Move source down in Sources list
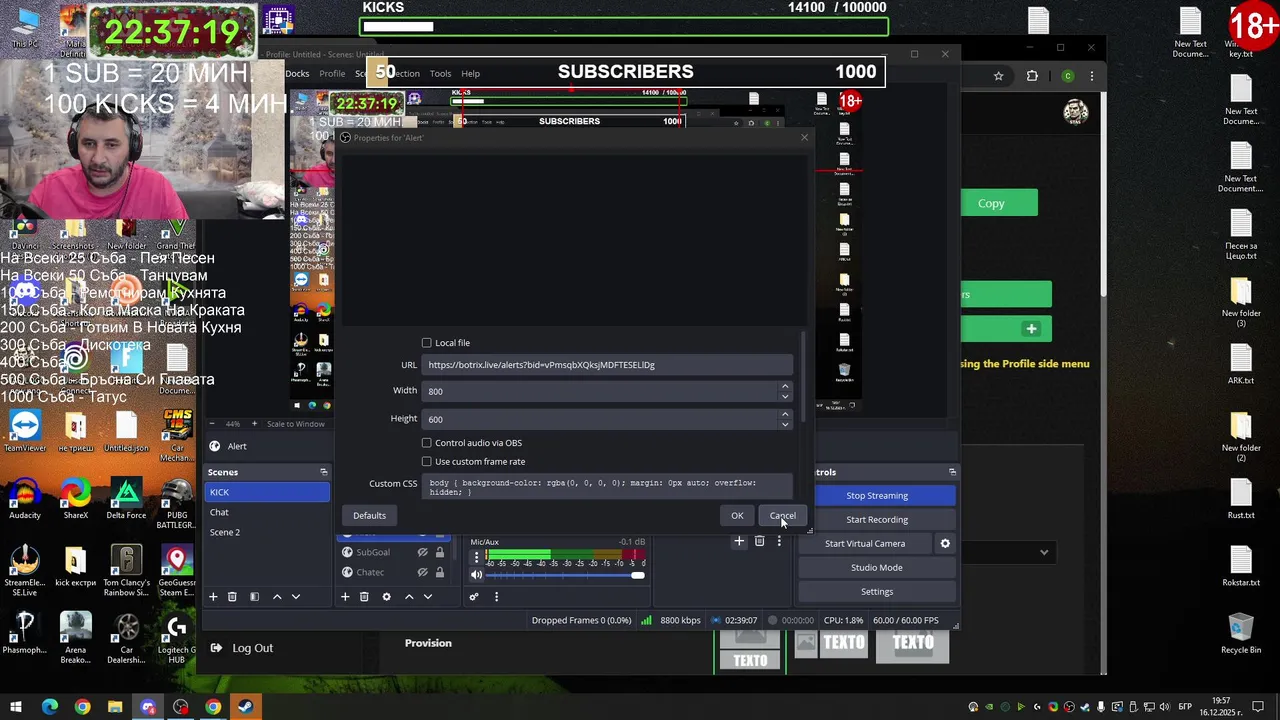Image resolution: width=1280 pixels, height=720 pixels. point(427,597)
